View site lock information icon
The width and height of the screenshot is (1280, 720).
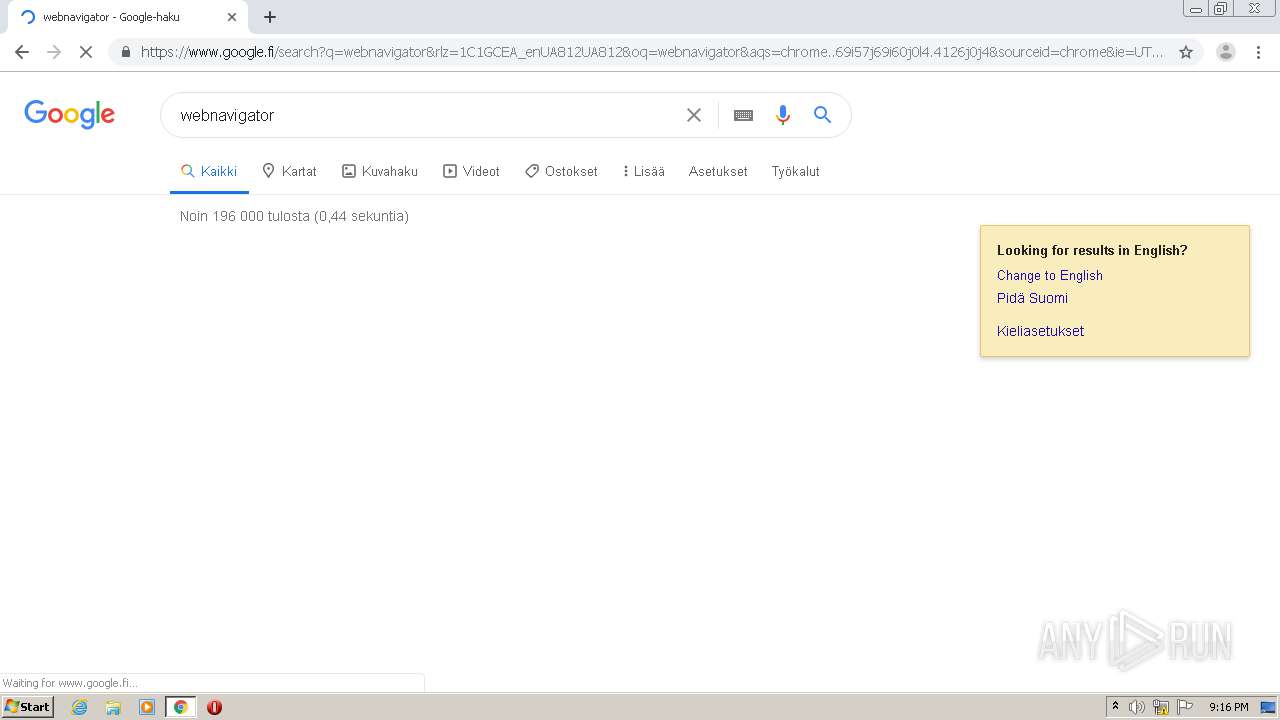pos(125,52)
